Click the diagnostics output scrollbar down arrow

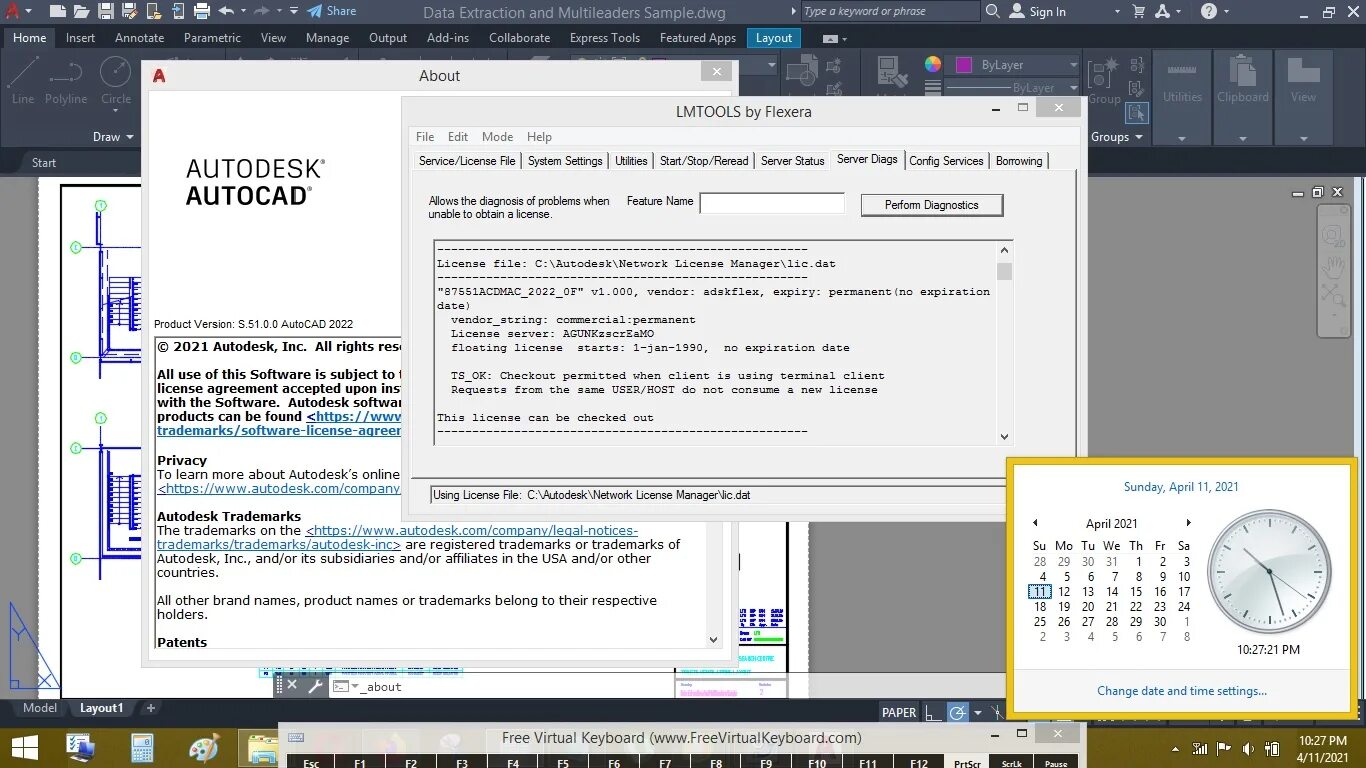point(1004,436)
